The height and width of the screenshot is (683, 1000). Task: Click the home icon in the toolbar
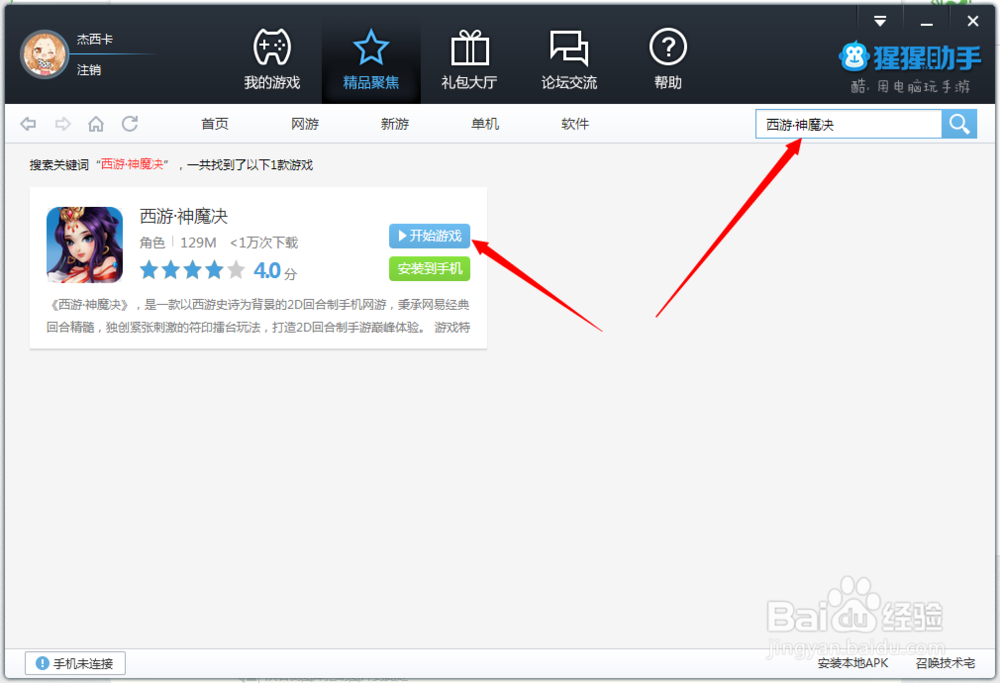96,124
